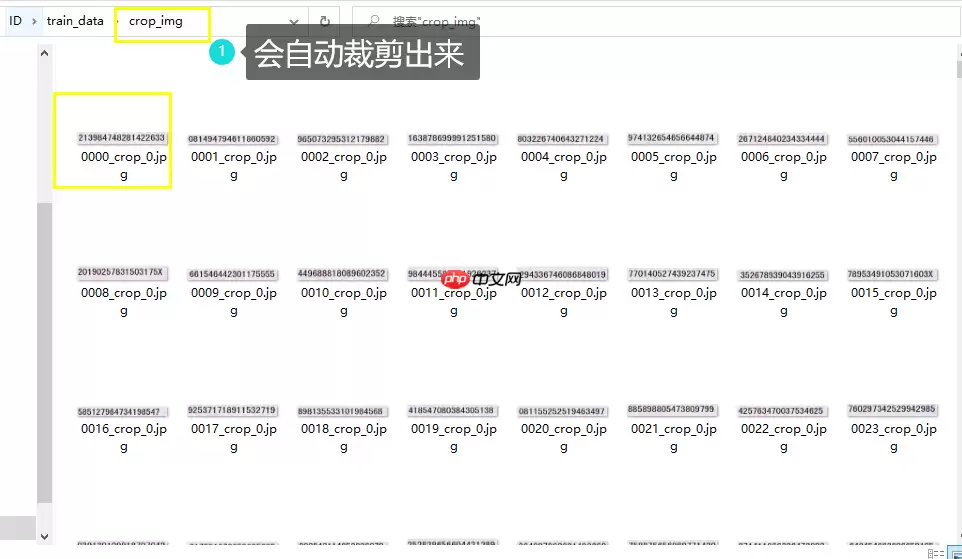Expand the chevron after train_data in breadcrumb
962x559 pixels.
(x=117, y=21)
